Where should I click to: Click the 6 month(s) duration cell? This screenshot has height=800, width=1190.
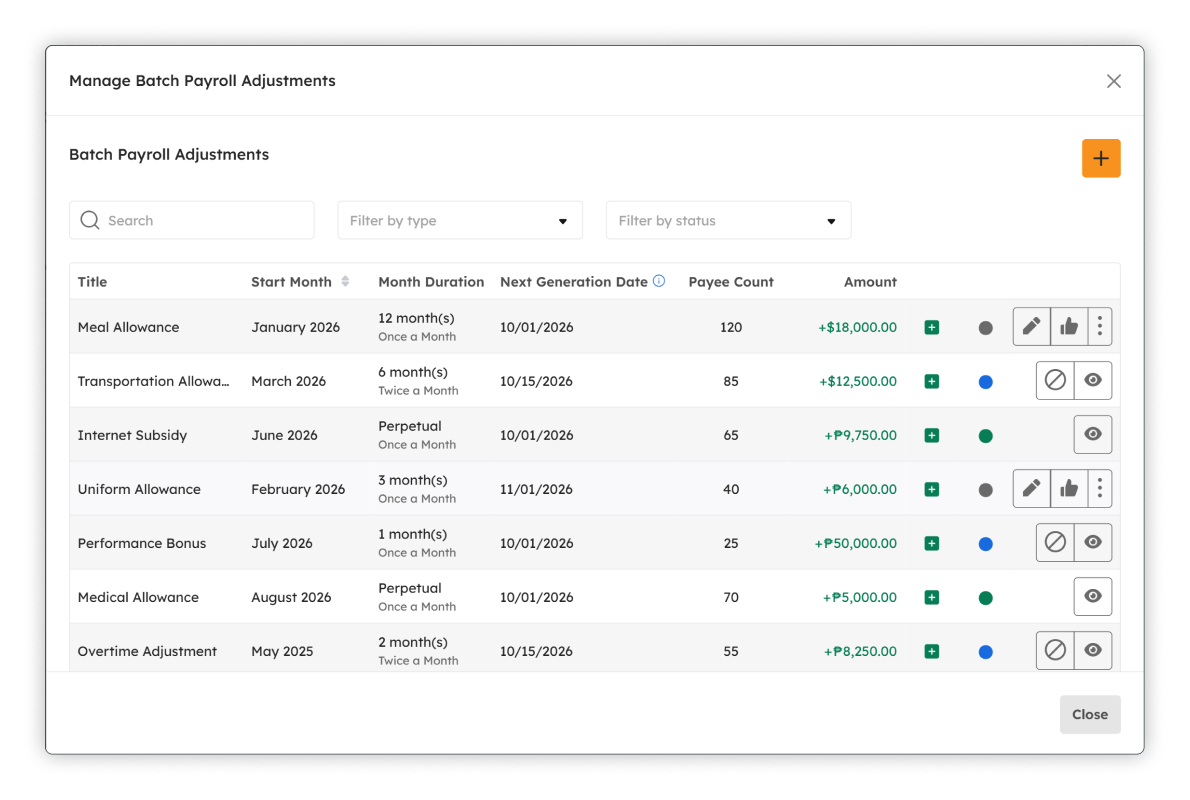413,372
